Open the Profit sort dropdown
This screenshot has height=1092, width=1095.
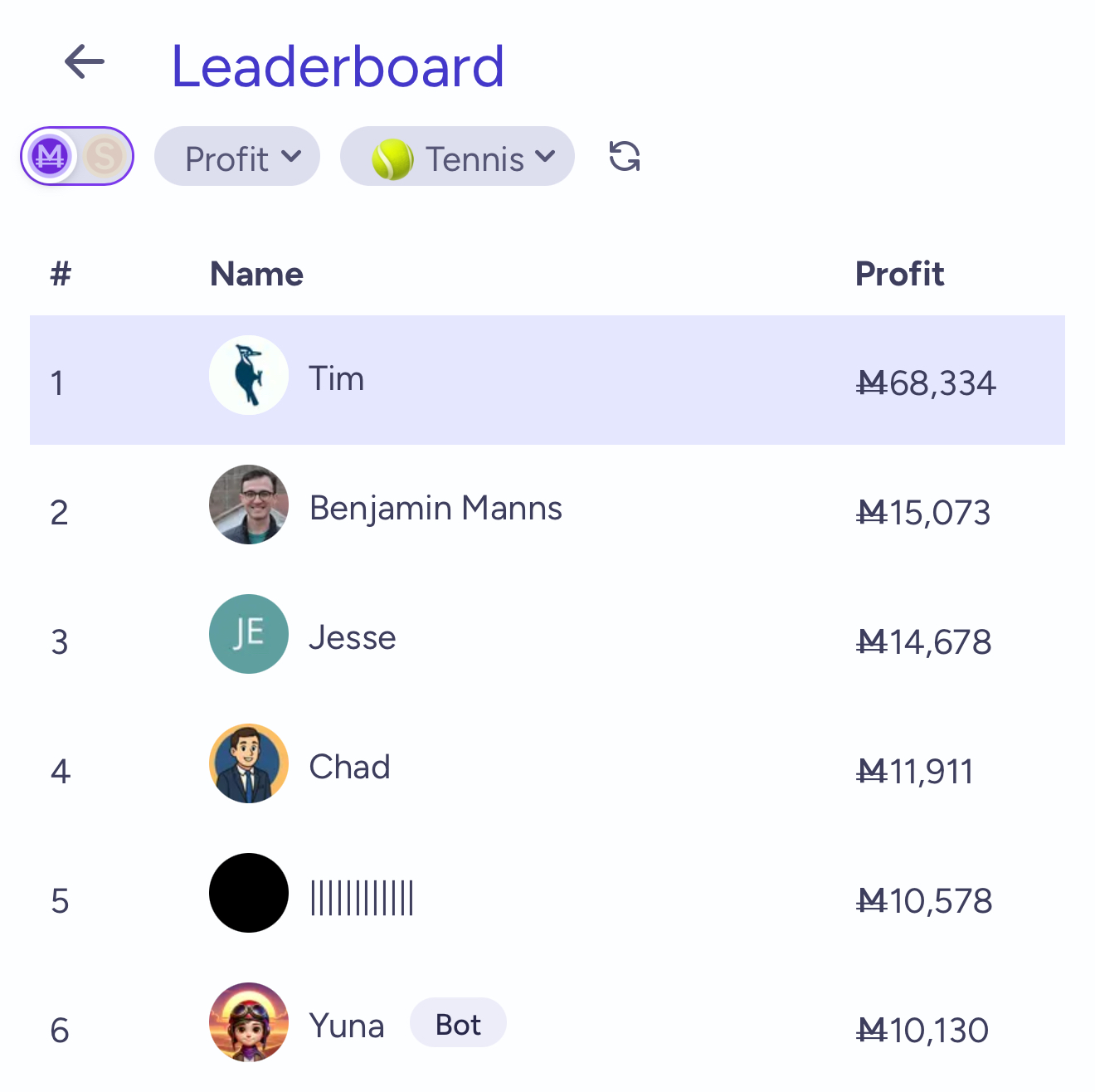point(237,156)
